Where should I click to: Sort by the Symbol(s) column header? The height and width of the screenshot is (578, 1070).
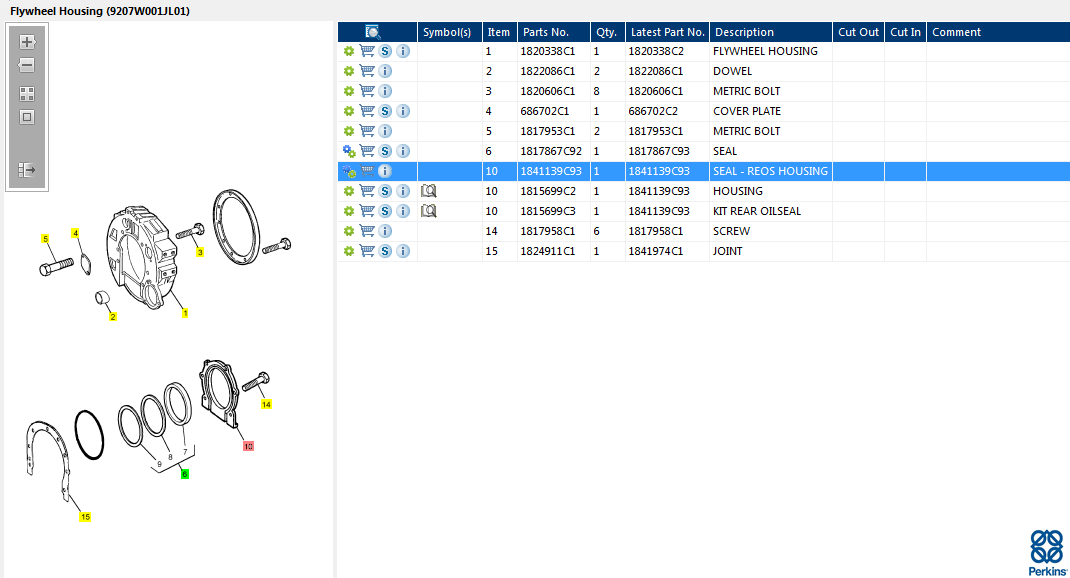click(x=450, y=32)
